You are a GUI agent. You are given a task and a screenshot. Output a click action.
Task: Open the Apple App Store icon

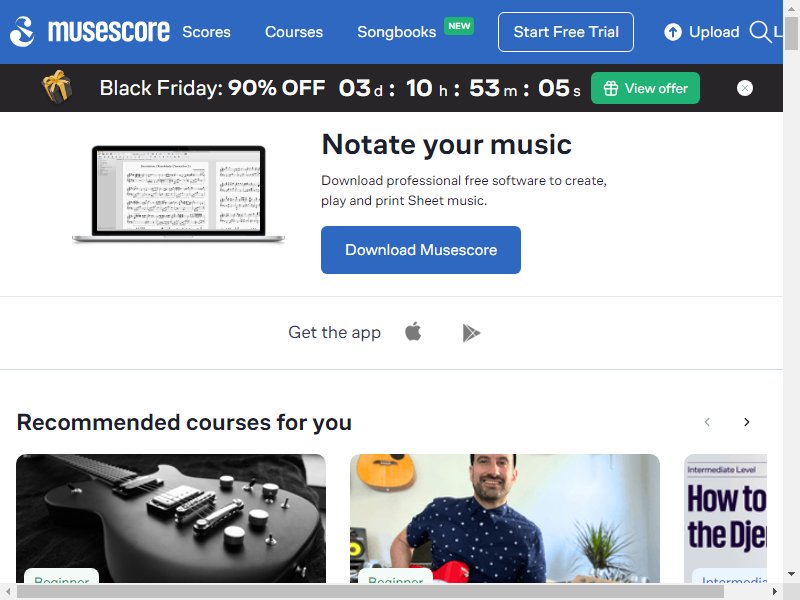[x=413, y=332]
